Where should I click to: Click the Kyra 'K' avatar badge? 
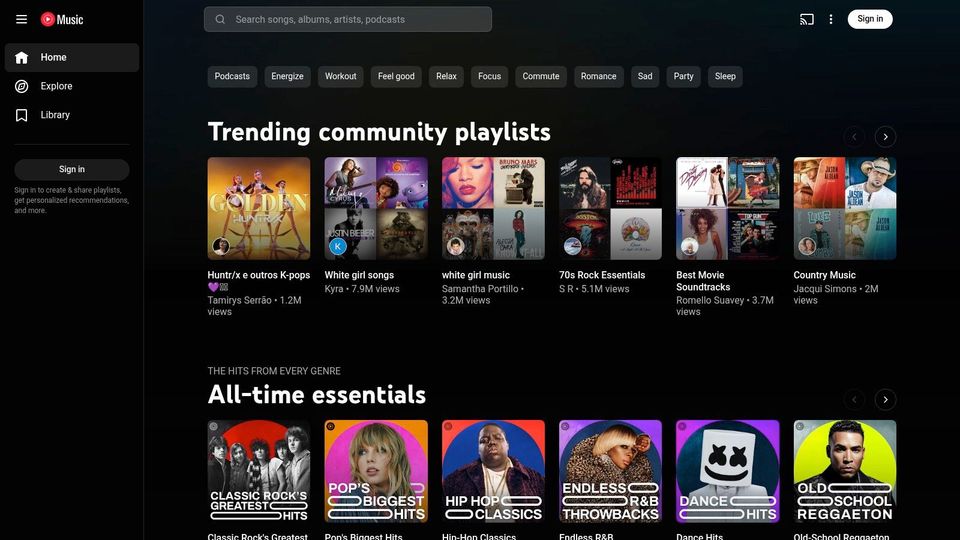337,246
